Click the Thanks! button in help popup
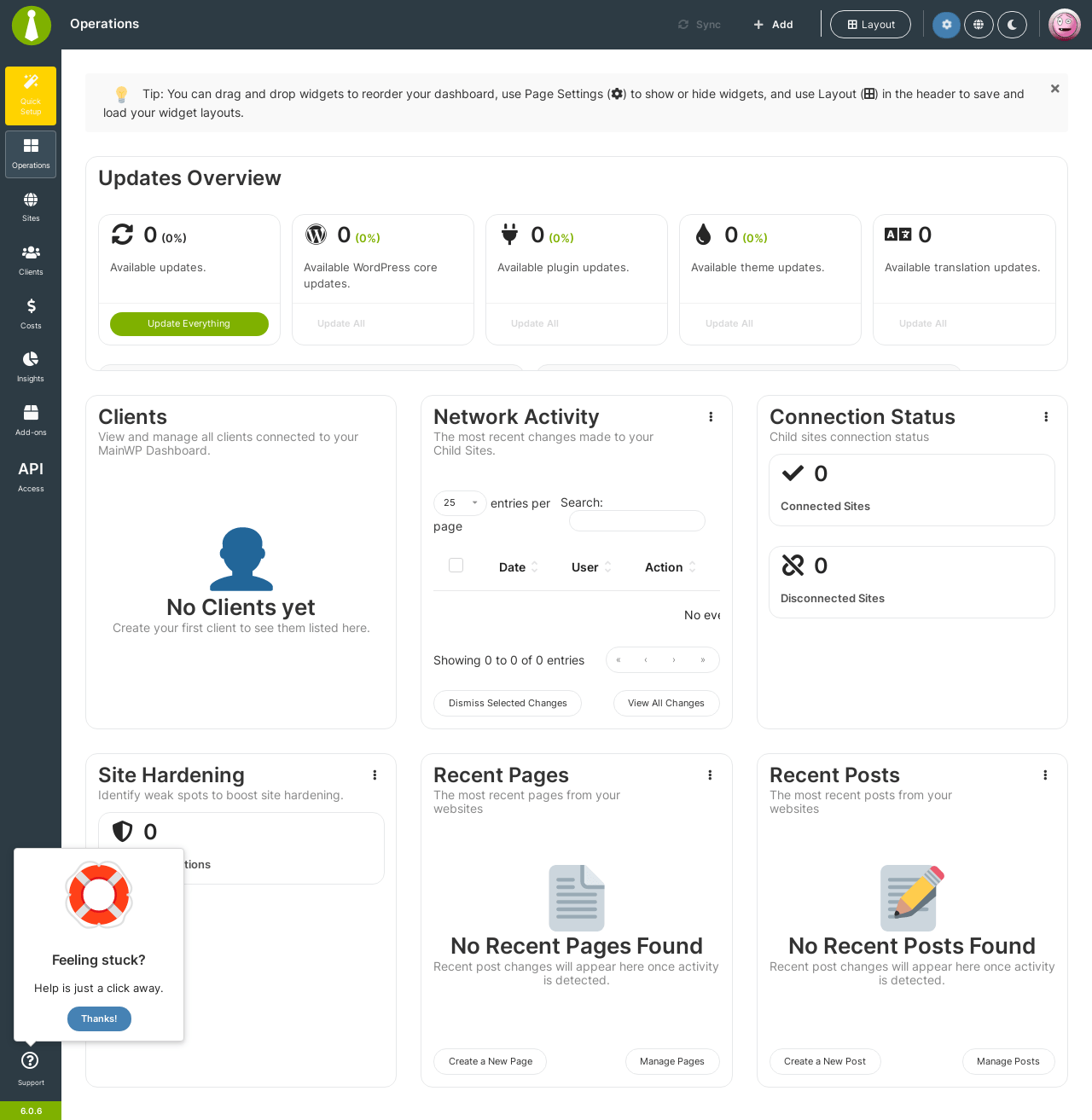This screenshot has height=1120, width=1092. (99, 1019)
